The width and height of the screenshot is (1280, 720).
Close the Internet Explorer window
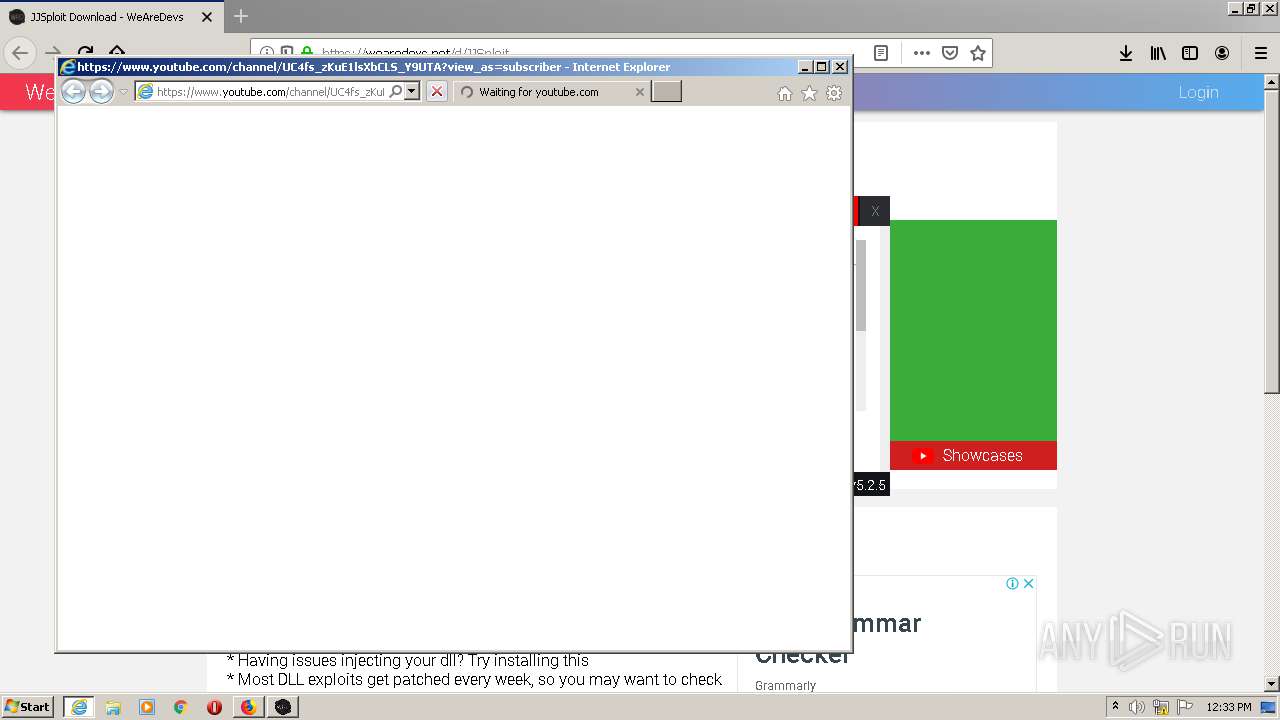point(840,67)
